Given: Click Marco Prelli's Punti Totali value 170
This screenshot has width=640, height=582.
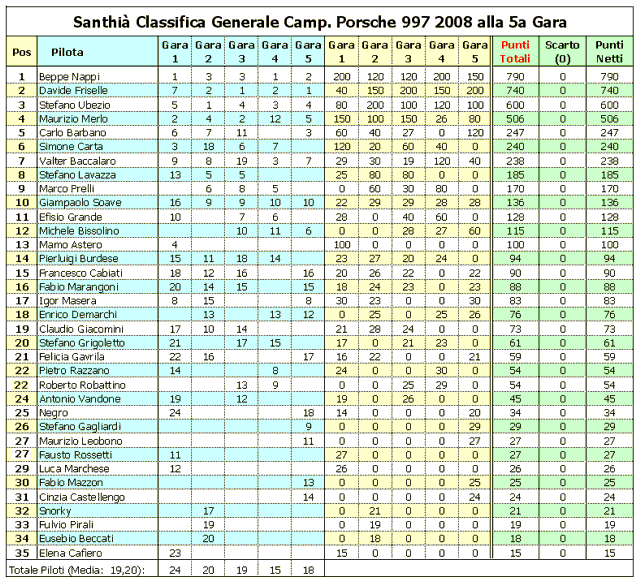Looking at the screenshot, I should (515, 189).
